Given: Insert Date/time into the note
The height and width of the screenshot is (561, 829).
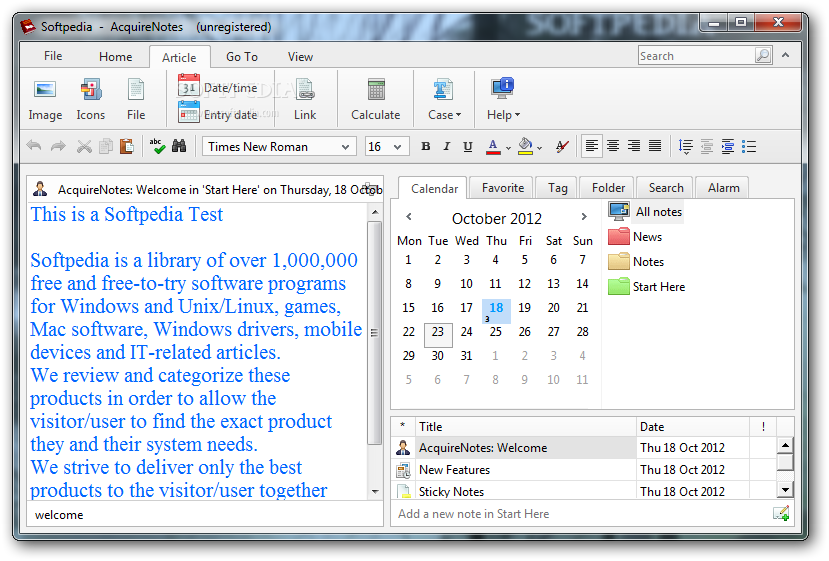Looking at the screenshot, I should click(218, 87).
